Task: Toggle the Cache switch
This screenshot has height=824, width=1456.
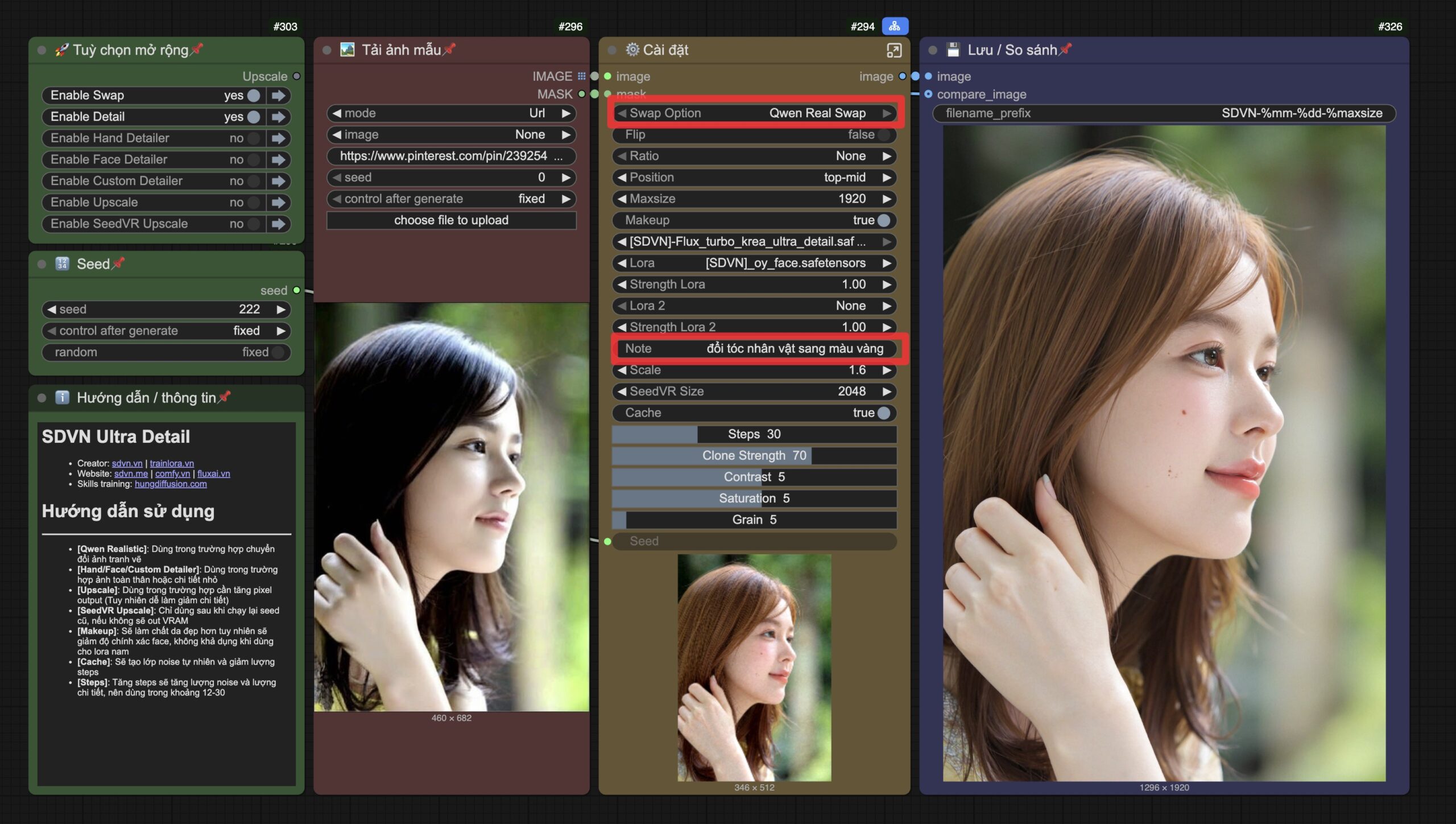Action: 883,413
